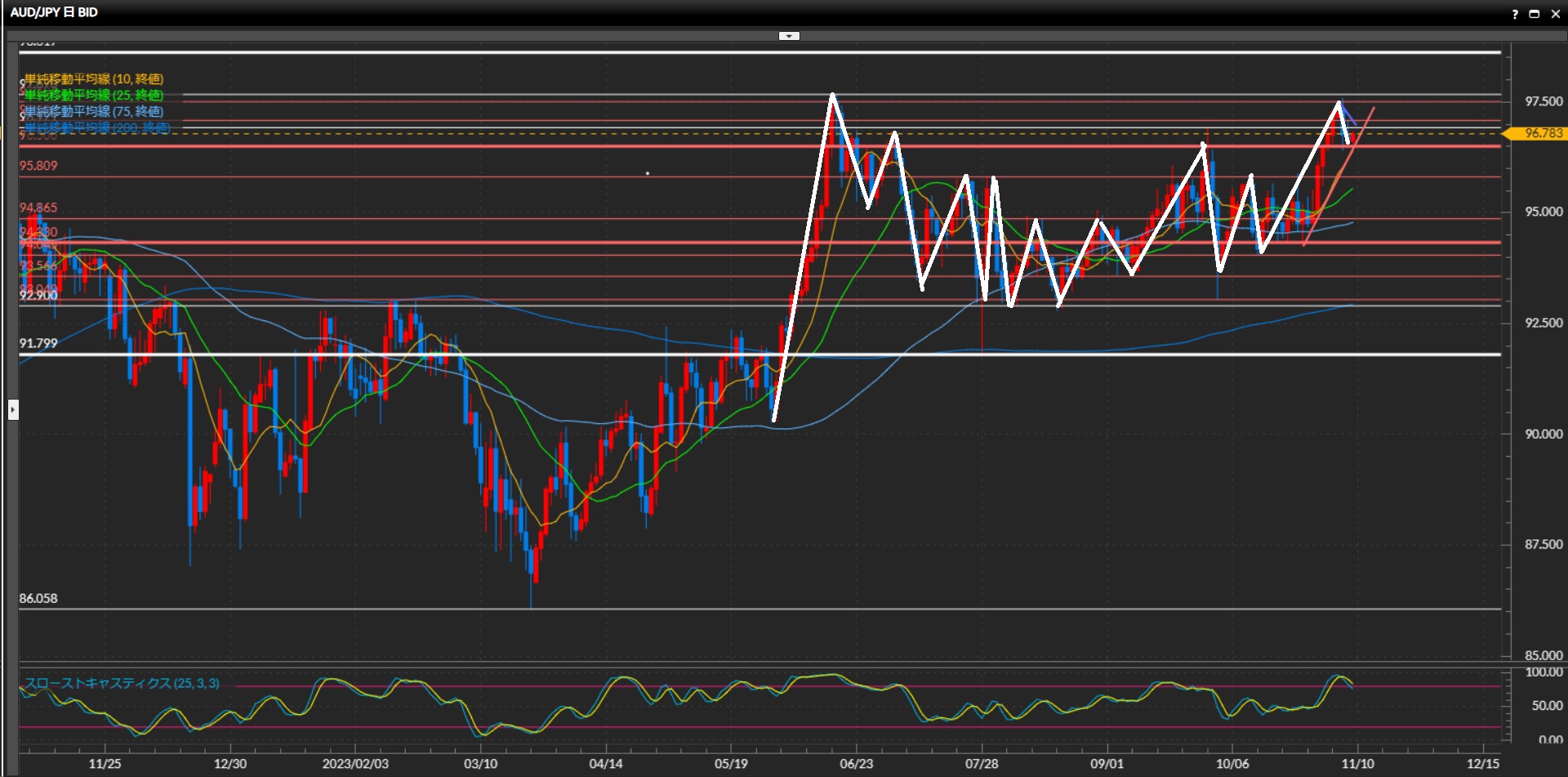Image resolution: width=1568 pixels, height=777 pixels.
Task: Click the 単純移動平均線 (75, 終値) indicator label
Action: point(94,112)
